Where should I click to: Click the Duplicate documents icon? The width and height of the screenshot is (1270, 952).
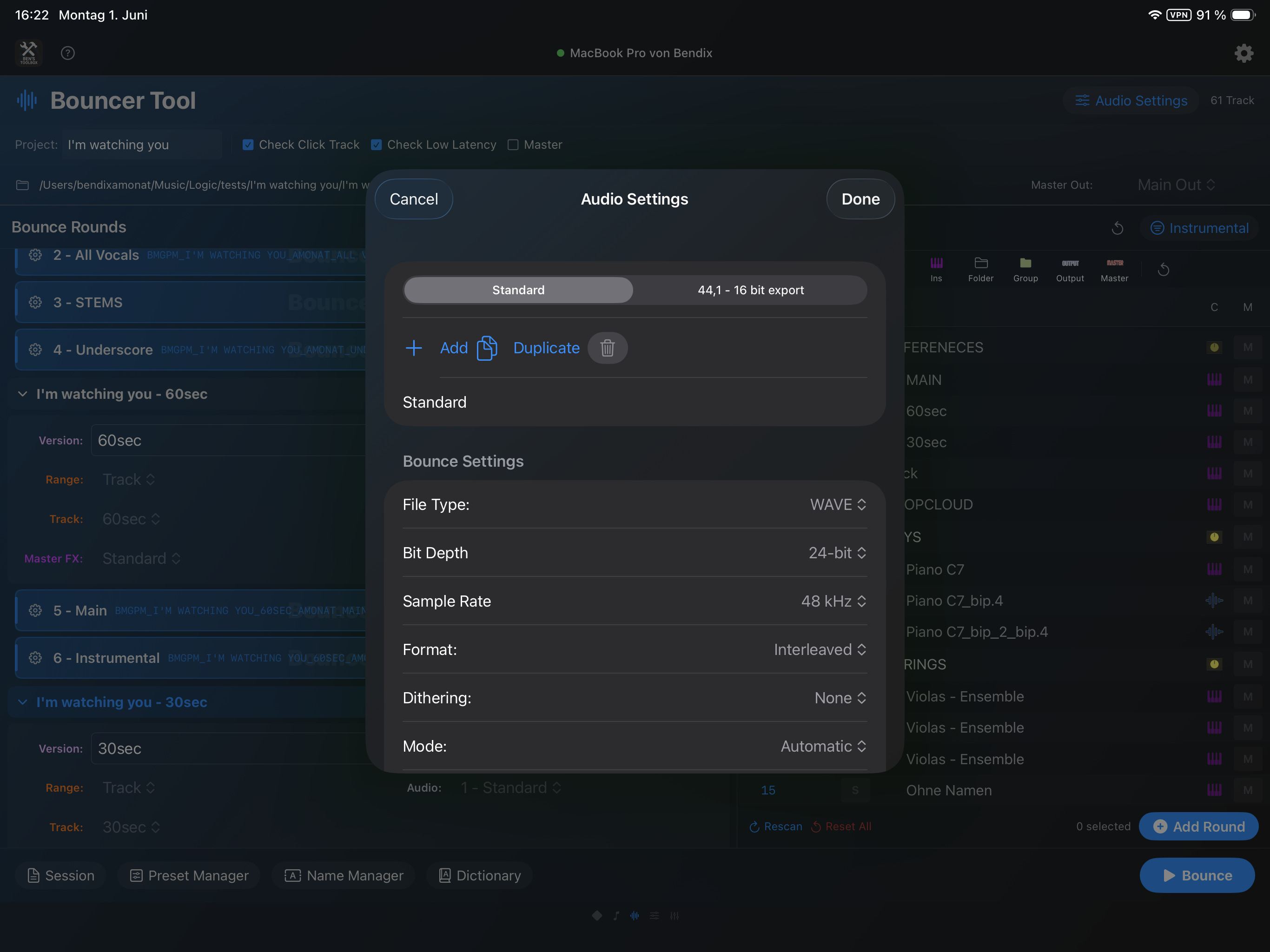[487, 348]
